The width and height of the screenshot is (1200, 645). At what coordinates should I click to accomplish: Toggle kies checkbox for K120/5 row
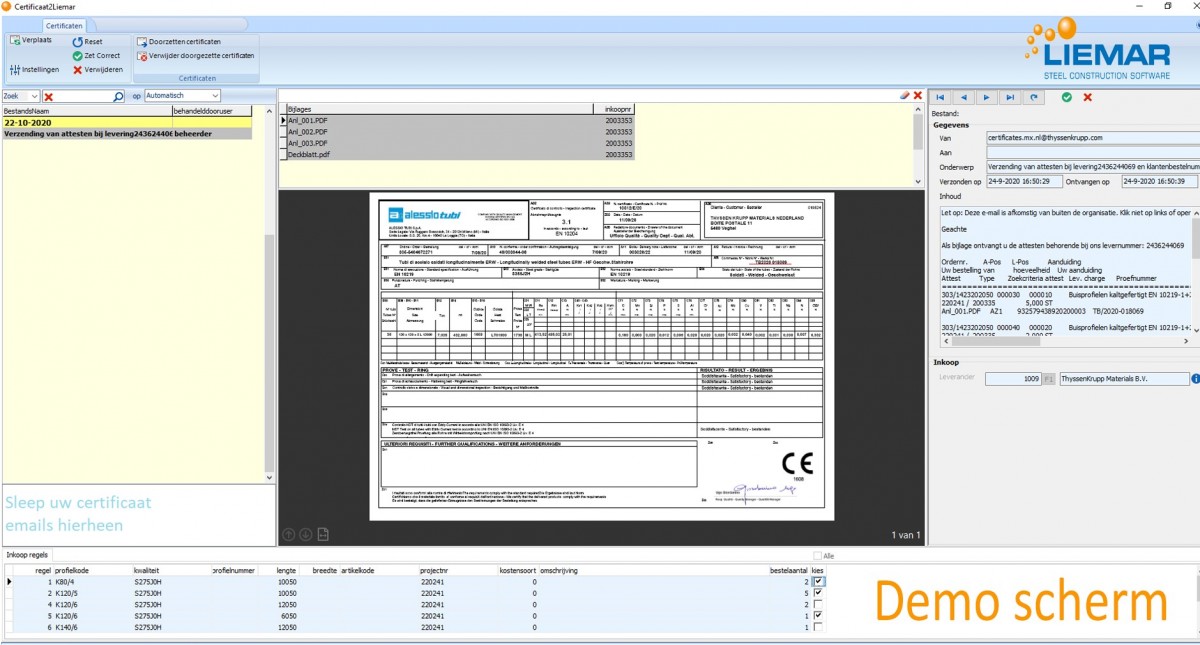click(820, 593)
